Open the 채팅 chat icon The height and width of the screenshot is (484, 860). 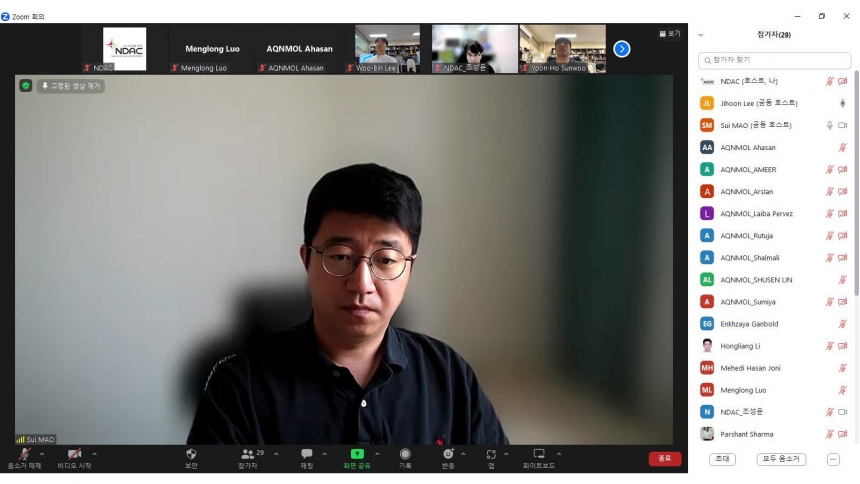click(x=307, y=454)
